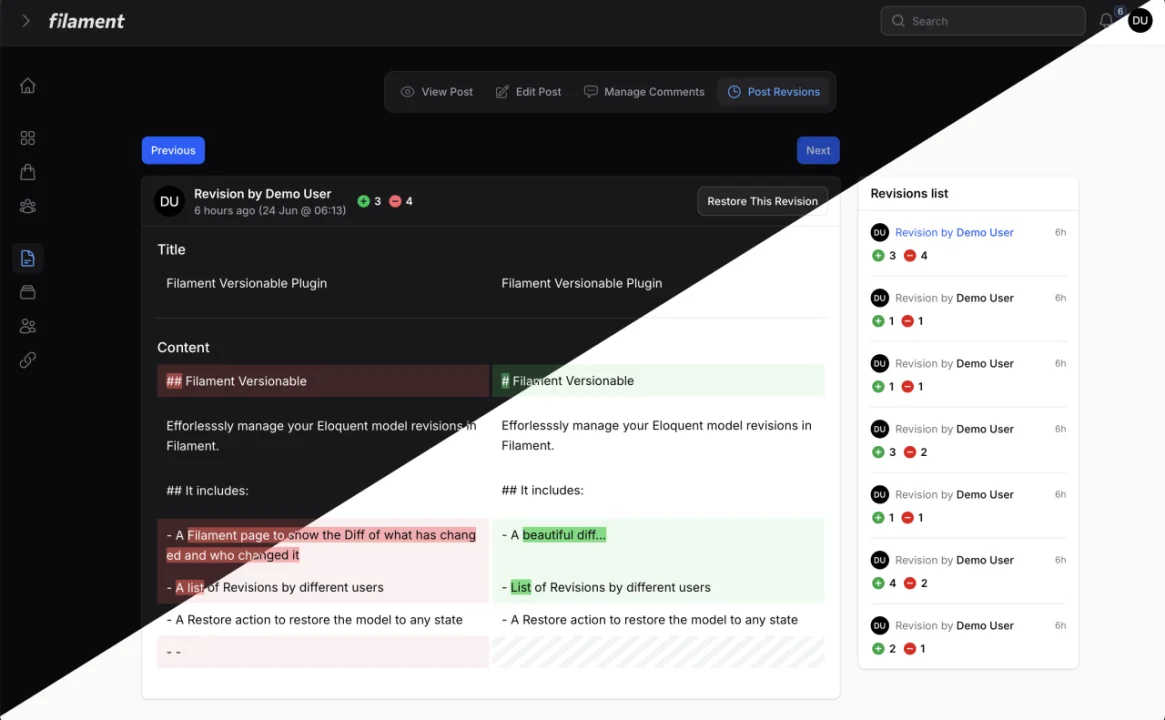The width and height of the screenshot is (1165, 720).
Task: Switch to the Edit Post tab
Action: point(528,91)
